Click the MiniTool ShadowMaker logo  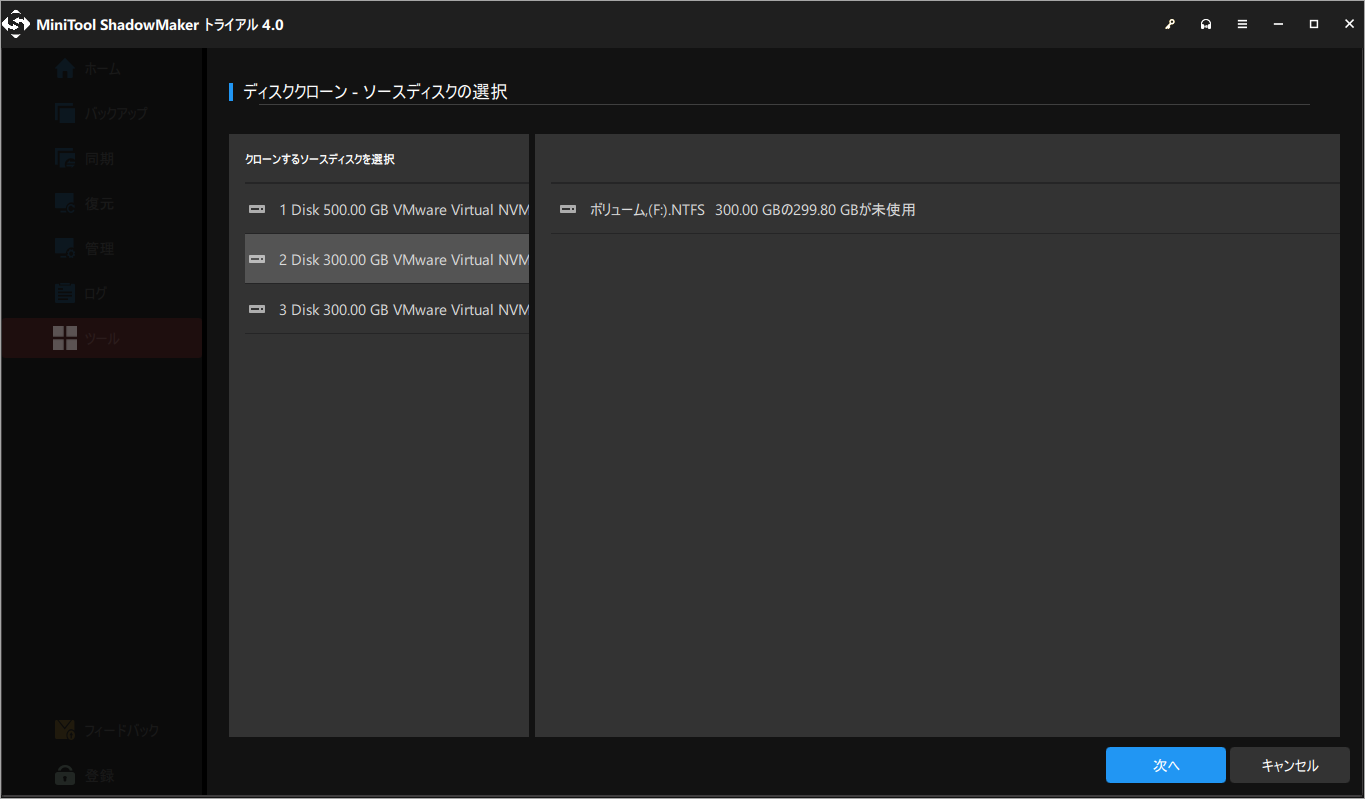point(17,23)
